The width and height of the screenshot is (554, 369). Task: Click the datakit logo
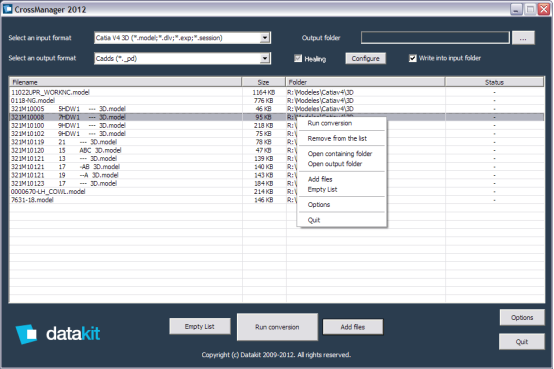pyautogui.click(x=58, y=334)
